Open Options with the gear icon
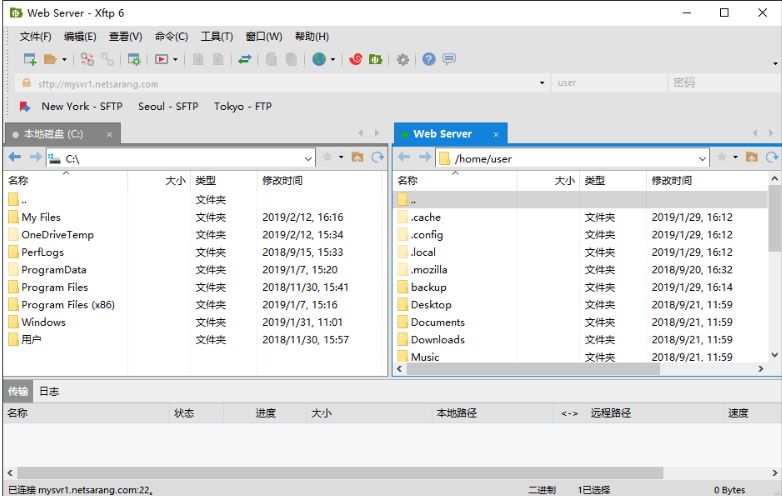This screenshot has height=496, width=782. 402,60
